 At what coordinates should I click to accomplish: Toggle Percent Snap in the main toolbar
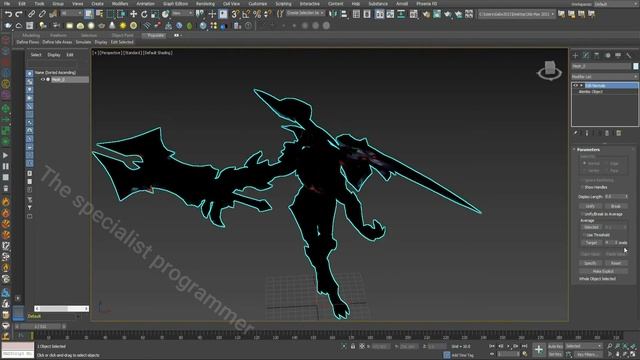(x=257, y=14)
